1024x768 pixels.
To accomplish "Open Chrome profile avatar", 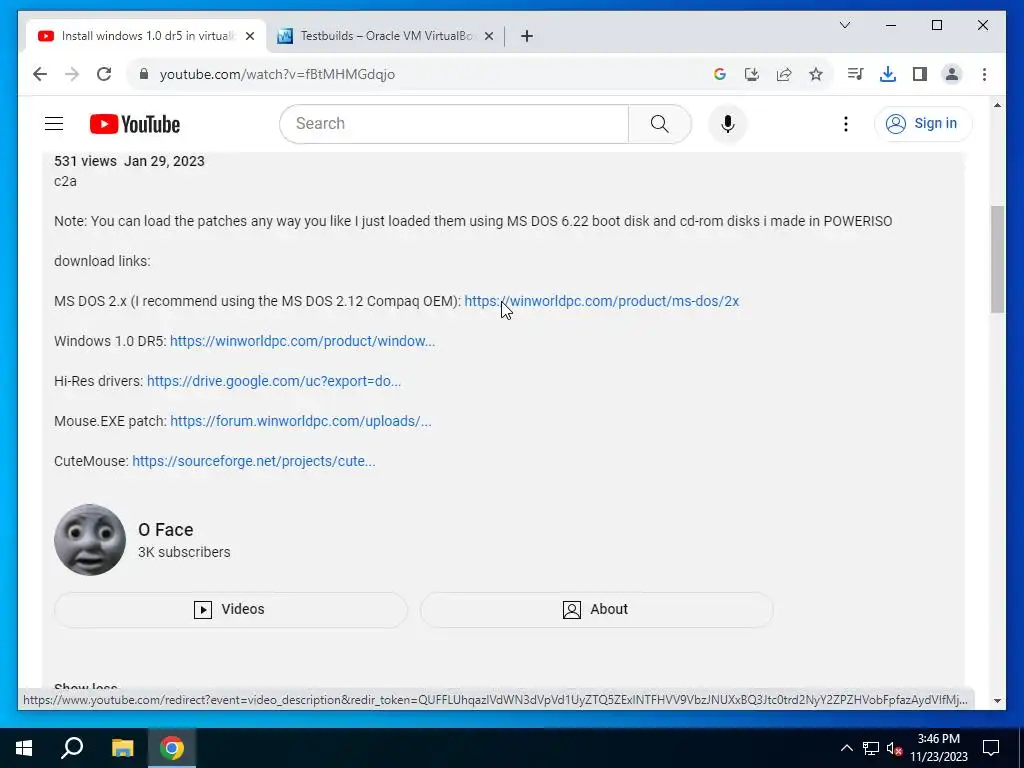I will coord(952,74).
